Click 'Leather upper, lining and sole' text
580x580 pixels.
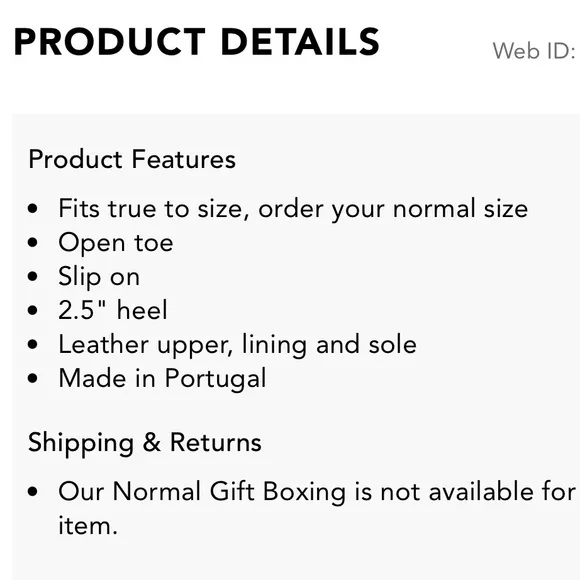pos(237,345)
